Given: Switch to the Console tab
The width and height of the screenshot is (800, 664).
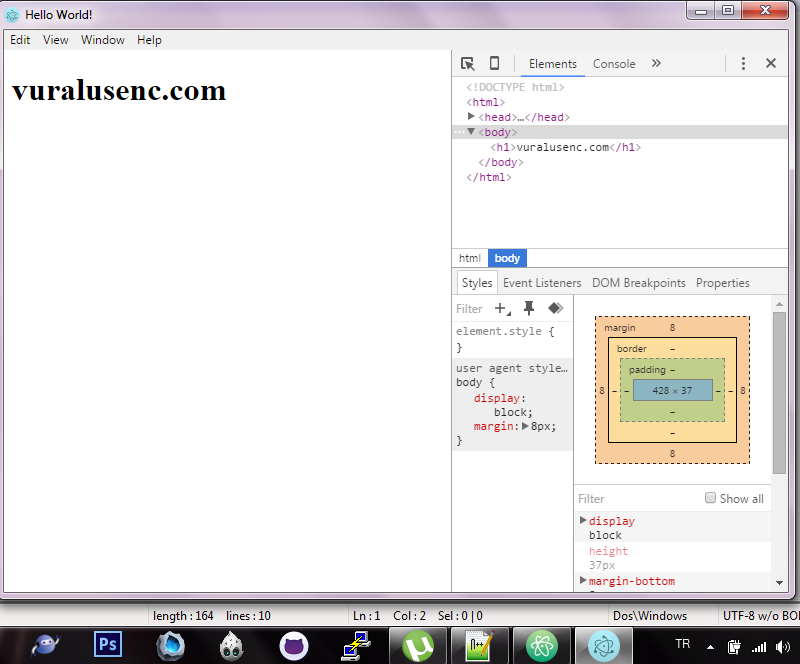Looking at the screenshot, I should click(x=614, y=64).
